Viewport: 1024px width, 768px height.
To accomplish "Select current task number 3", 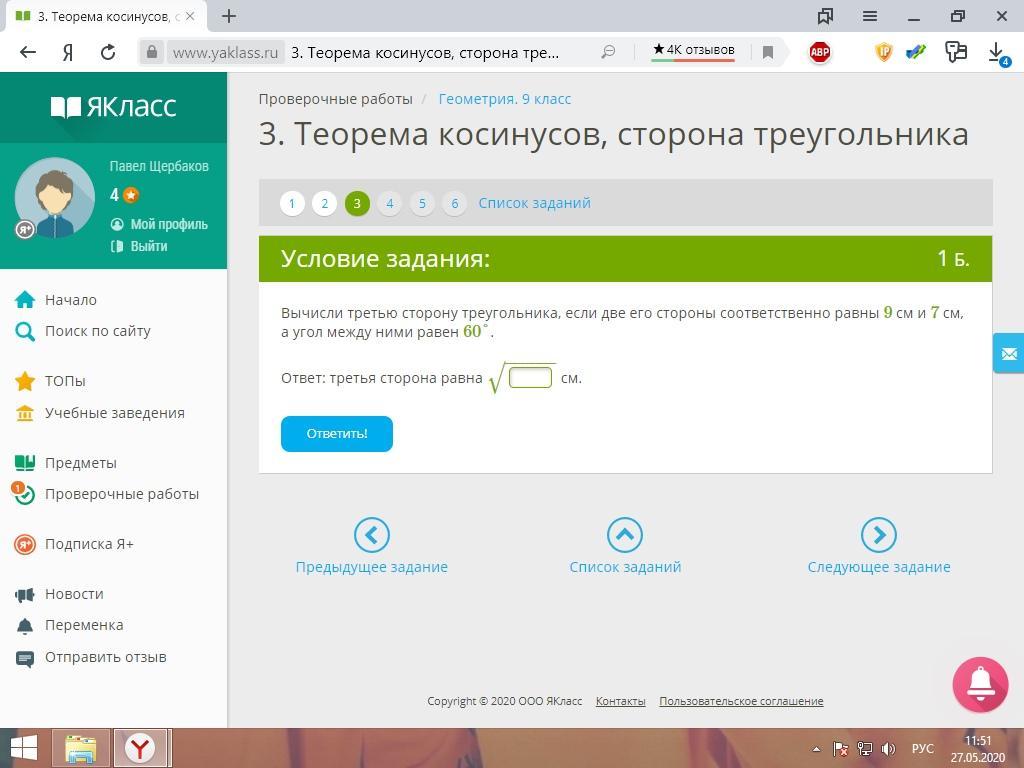I will tap(357, 204).
